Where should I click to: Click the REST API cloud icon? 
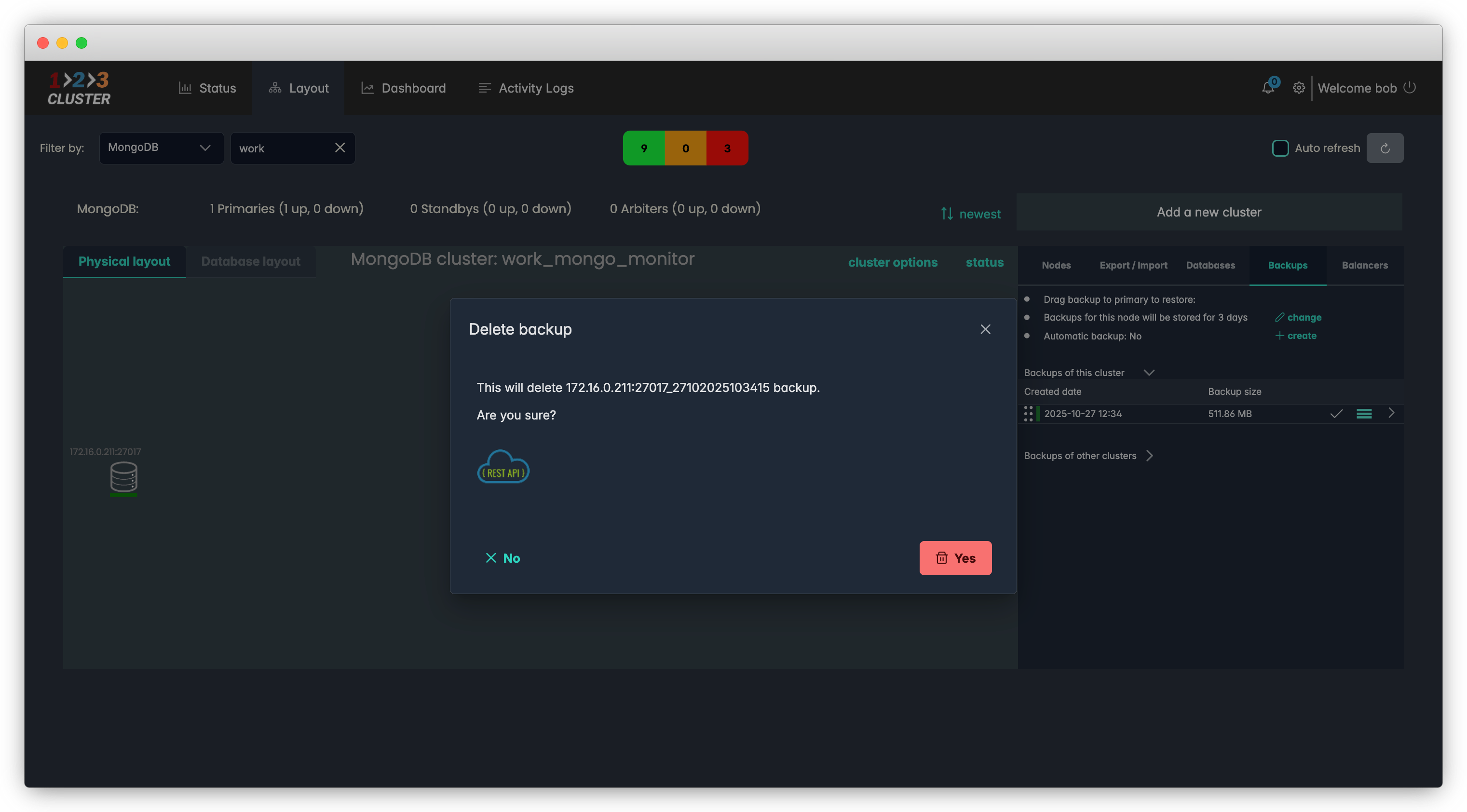(503, 467)
